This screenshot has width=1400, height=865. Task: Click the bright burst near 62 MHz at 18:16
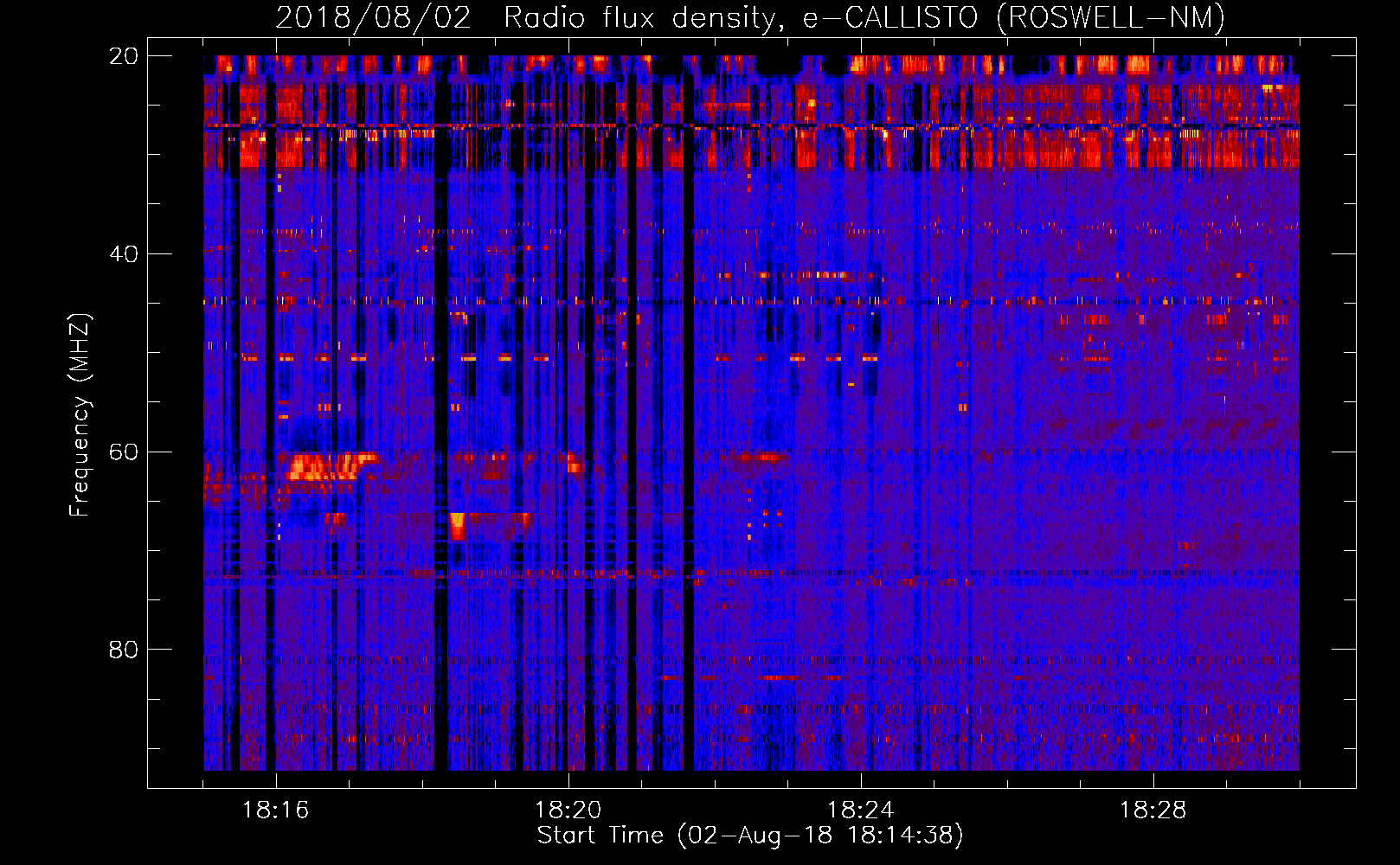[x=327, y=467]
